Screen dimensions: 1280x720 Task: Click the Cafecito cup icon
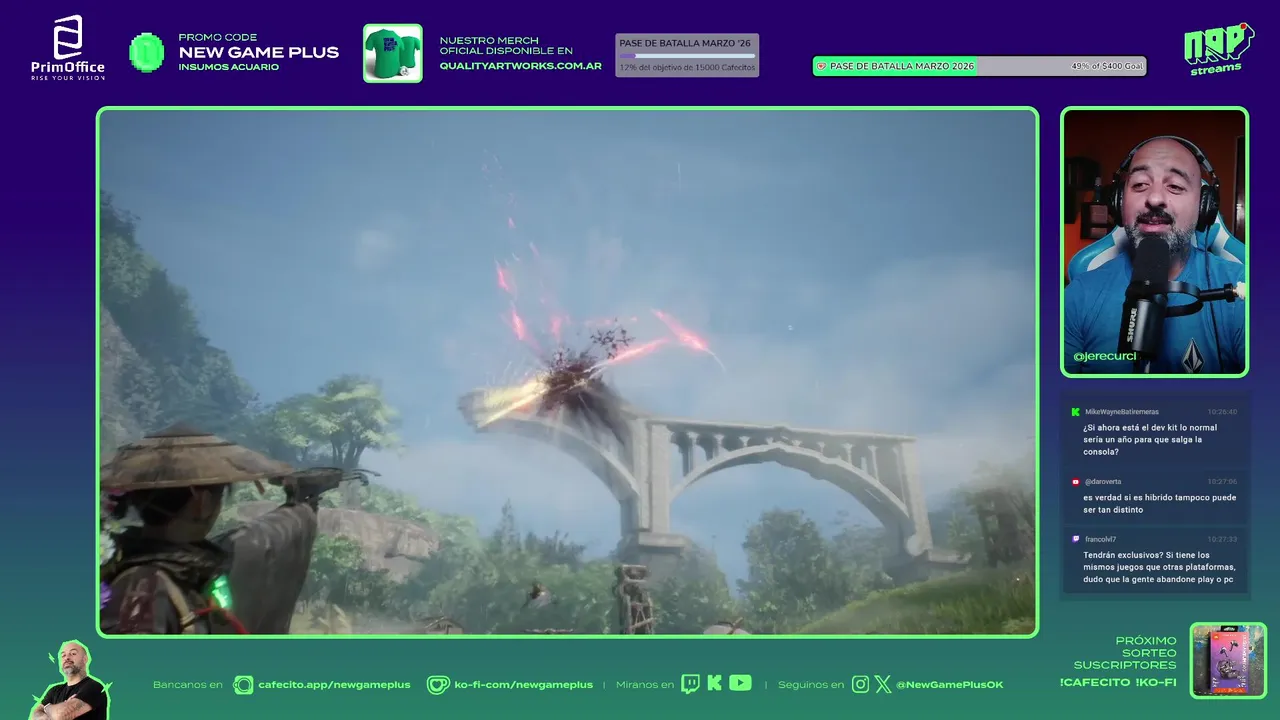(243, 684)
